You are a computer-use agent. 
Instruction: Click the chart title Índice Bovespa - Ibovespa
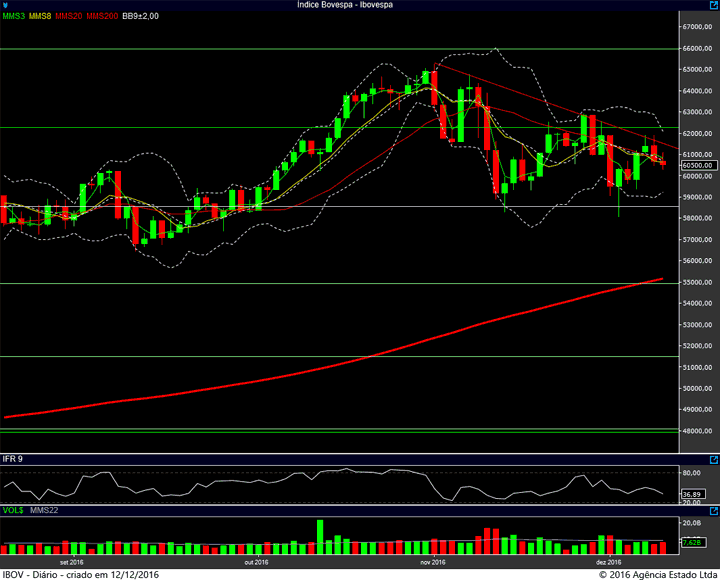tap(345, 5)
